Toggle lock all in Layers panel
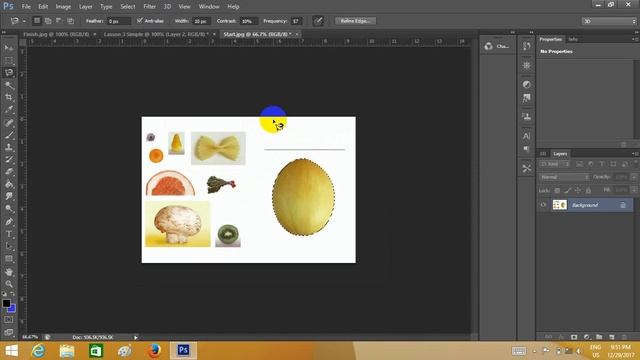 (588, 190)
